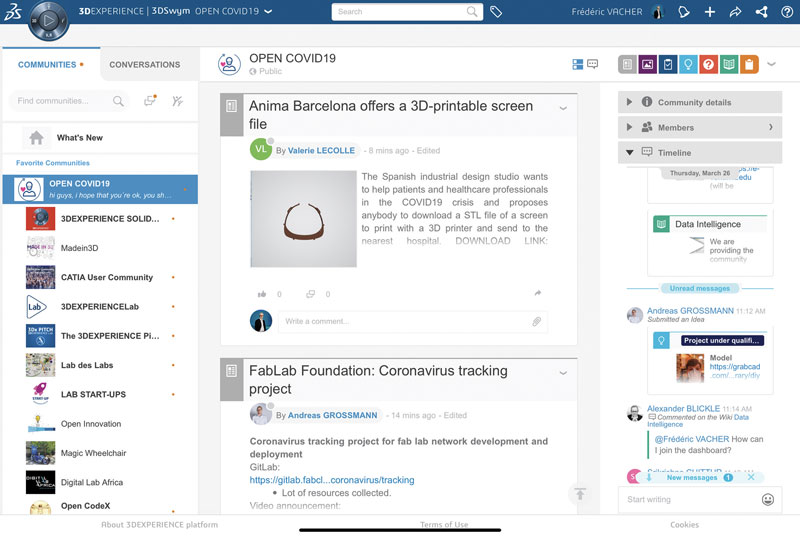800x536 pixels.
Task: Open the chat view icon next to layout
Action: (x=592, y=64)
